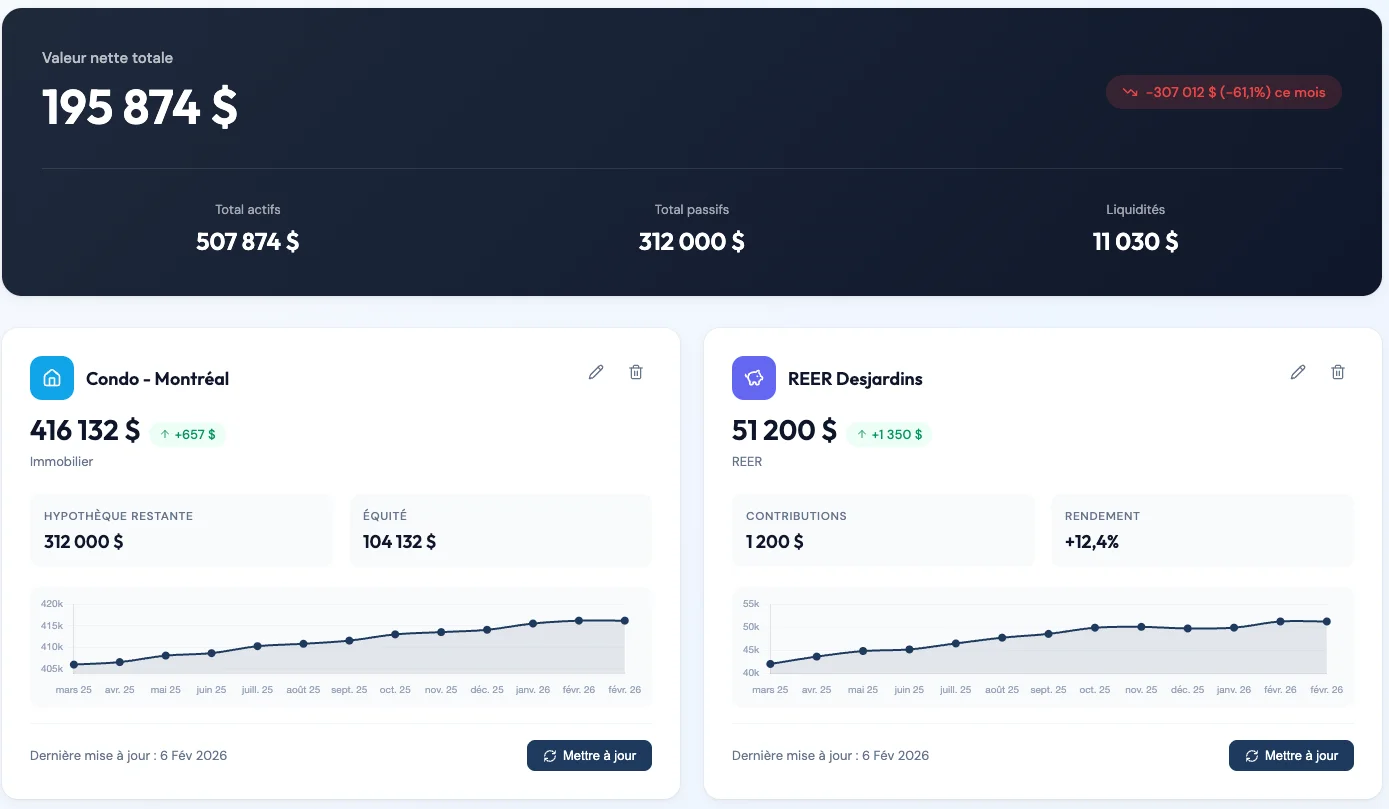Click the +1 350 $ gain badge on REER card
Screen dimensions: 1389x809
(890, 433)
